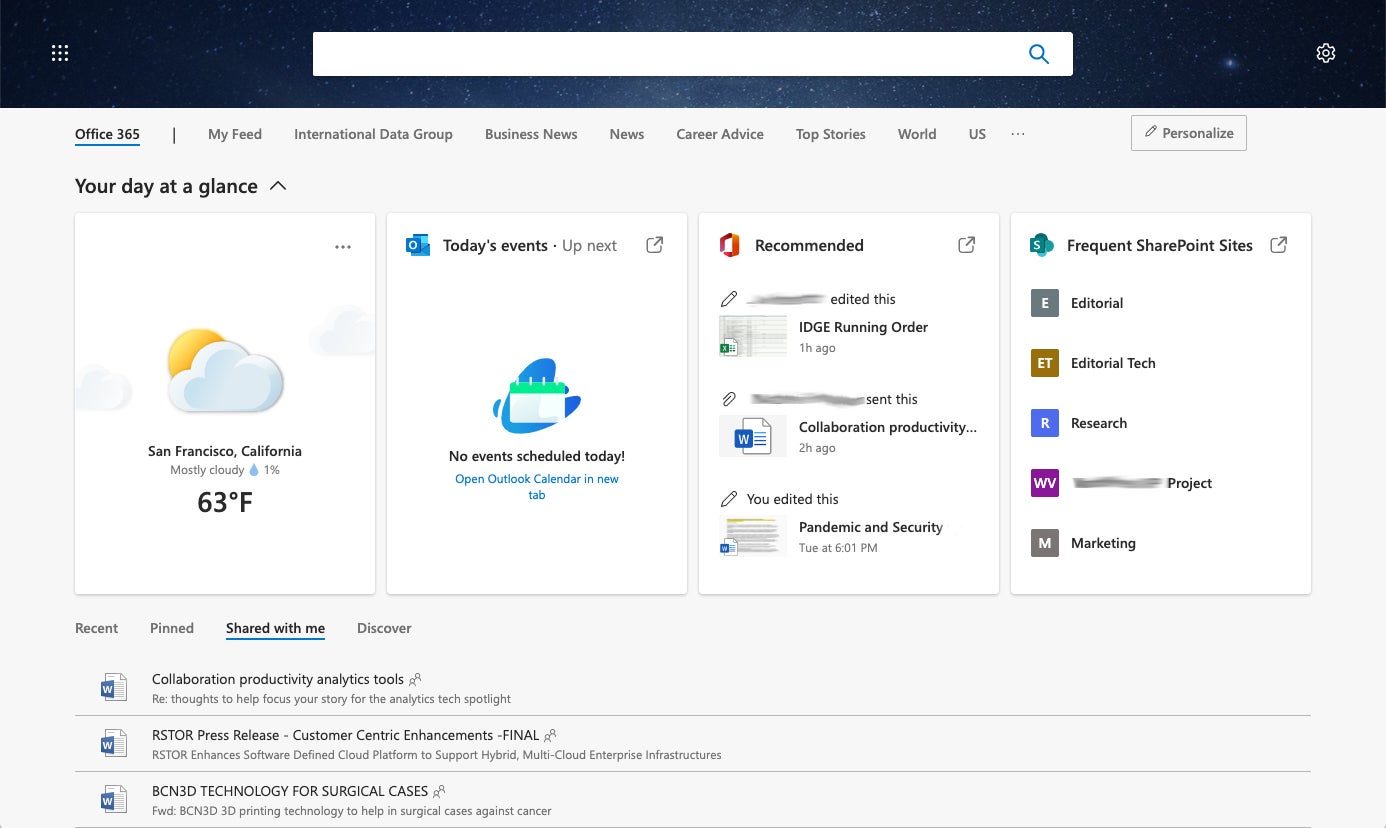Click the Personalize button
The height and width of the screenshot is (828, 1386).
pyautogui.click(x=1189, y=133)
